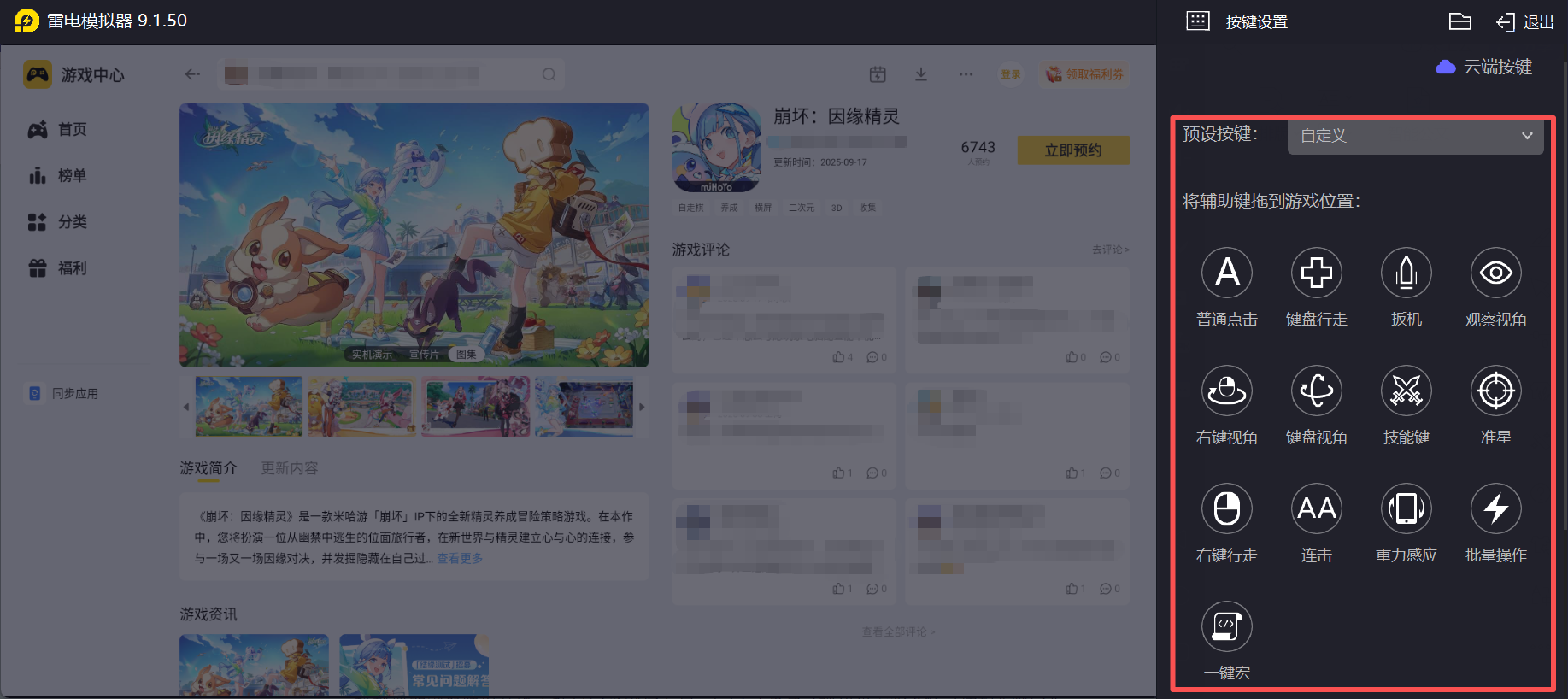The height and width of the screenshot is (699, 1568).
Task: Go to 首页 in game center sidebar
Action: tap(57, 129)
